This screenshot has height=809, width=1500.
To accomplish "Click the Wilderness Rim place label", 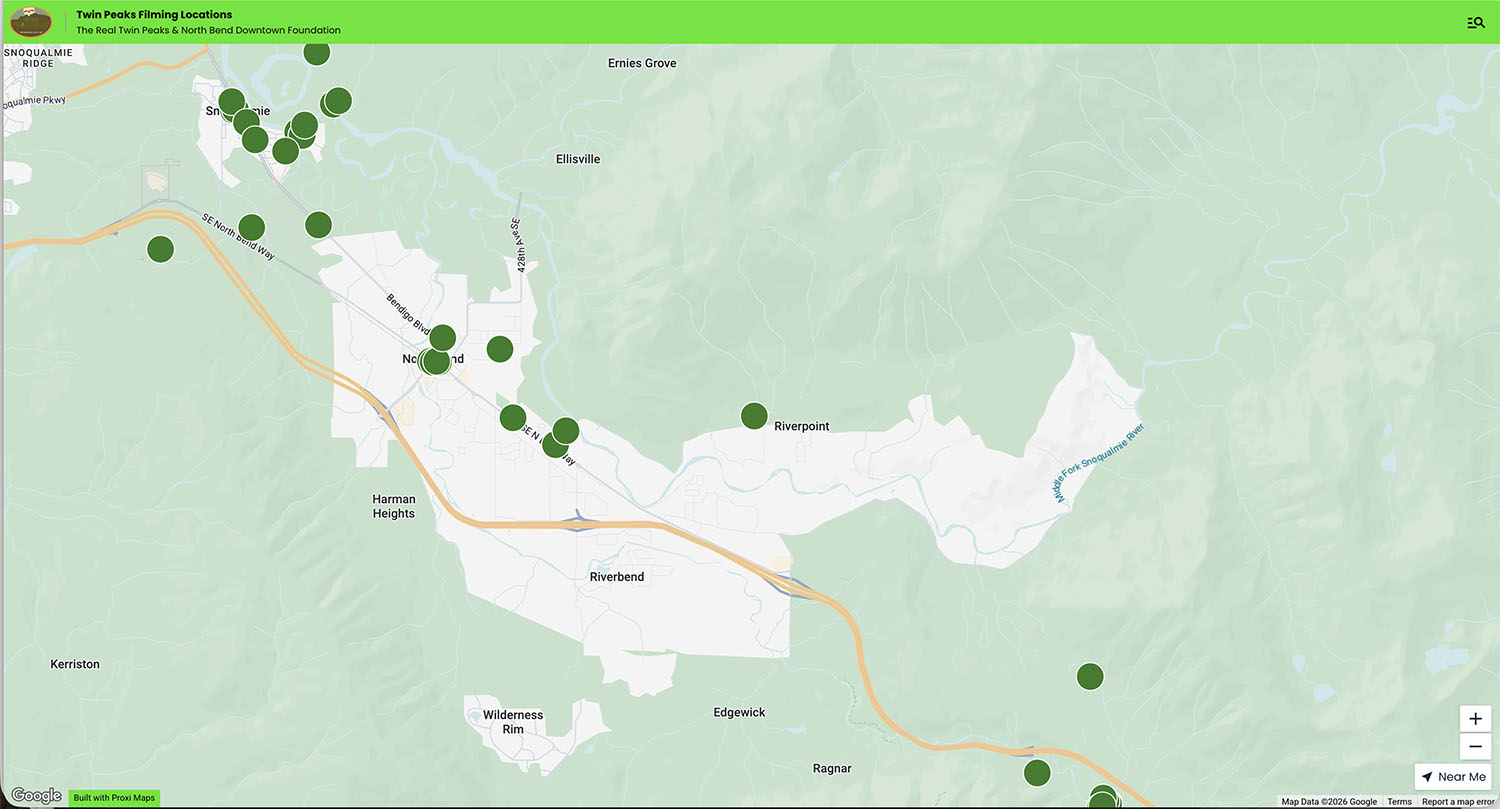I will pos(513,722).
